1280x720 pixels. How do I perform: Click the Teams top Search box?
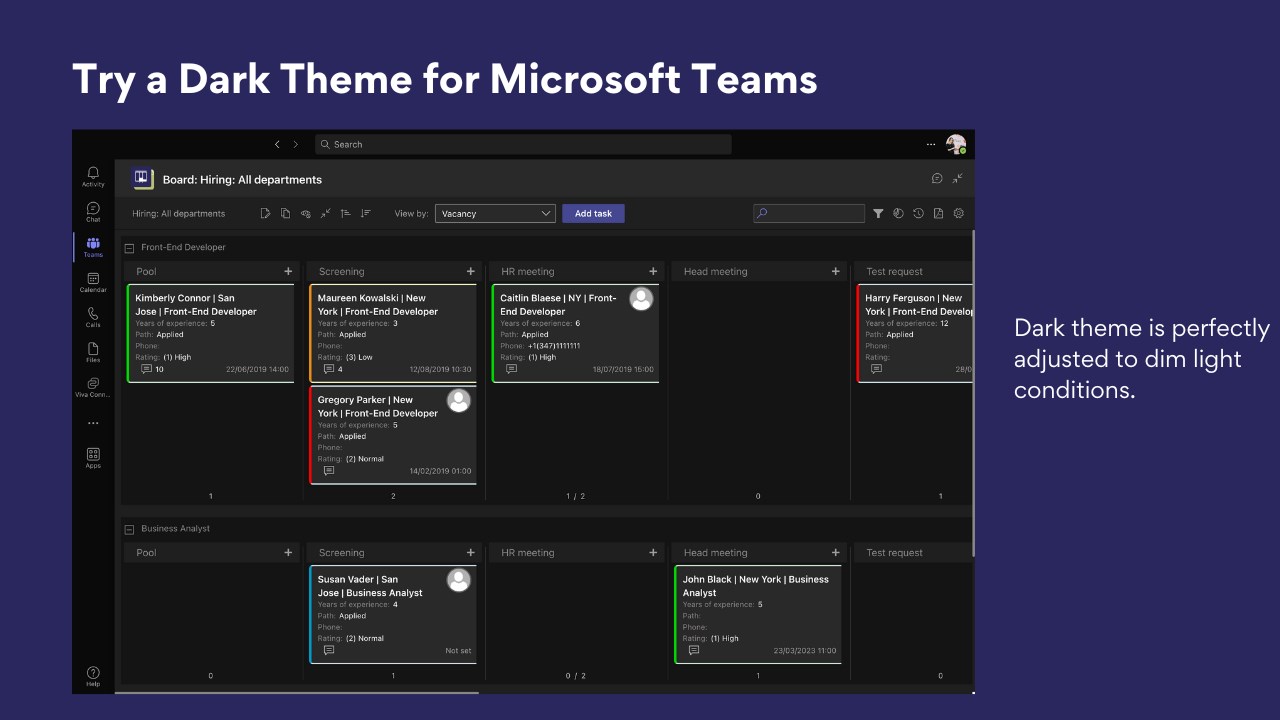(523, 144)
